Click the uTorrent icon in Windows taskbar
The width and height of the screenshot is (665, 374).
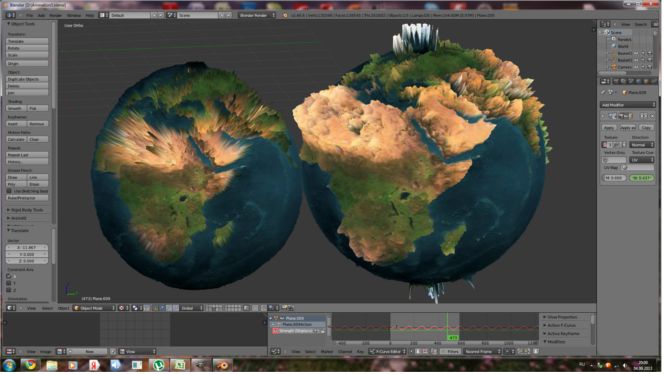(159, 366)
